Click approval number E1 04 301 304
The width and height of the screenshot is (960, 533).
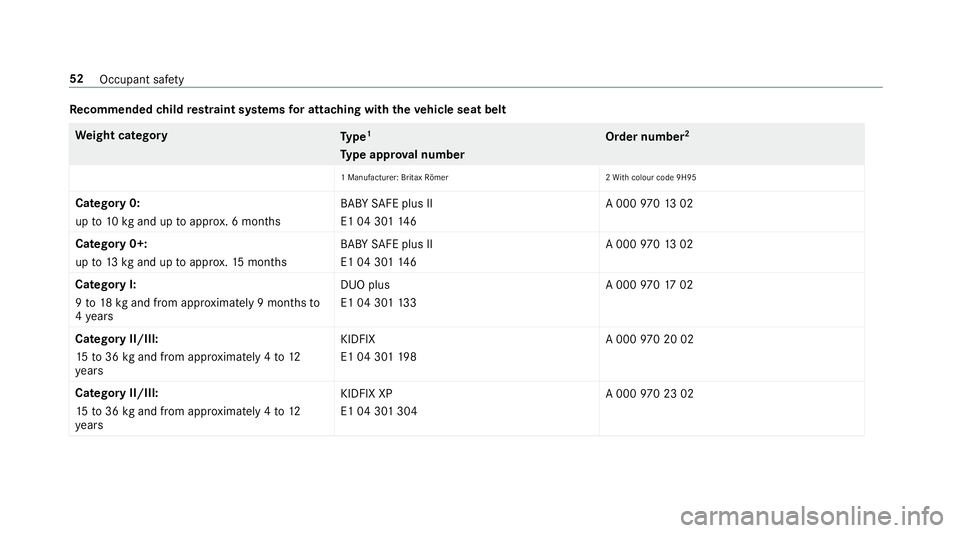379,411
